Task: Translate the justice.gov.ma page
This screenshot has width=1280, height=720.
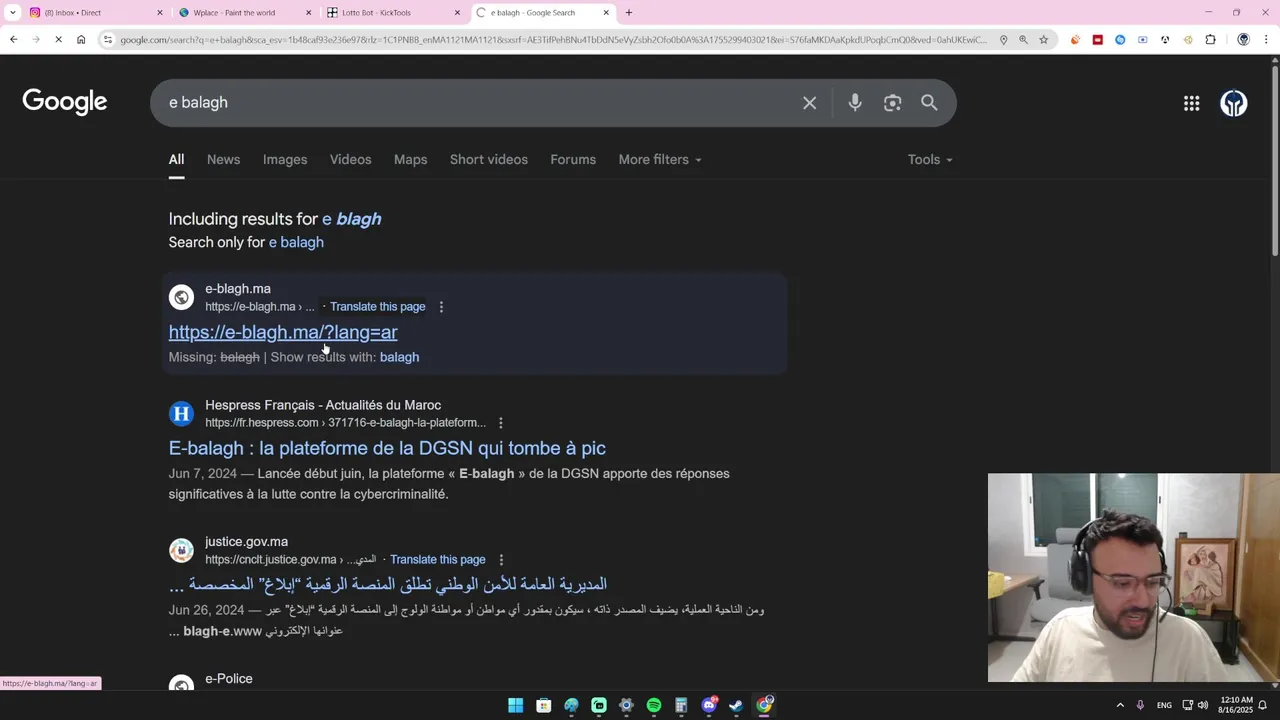Action: click(x=438, y=560)
